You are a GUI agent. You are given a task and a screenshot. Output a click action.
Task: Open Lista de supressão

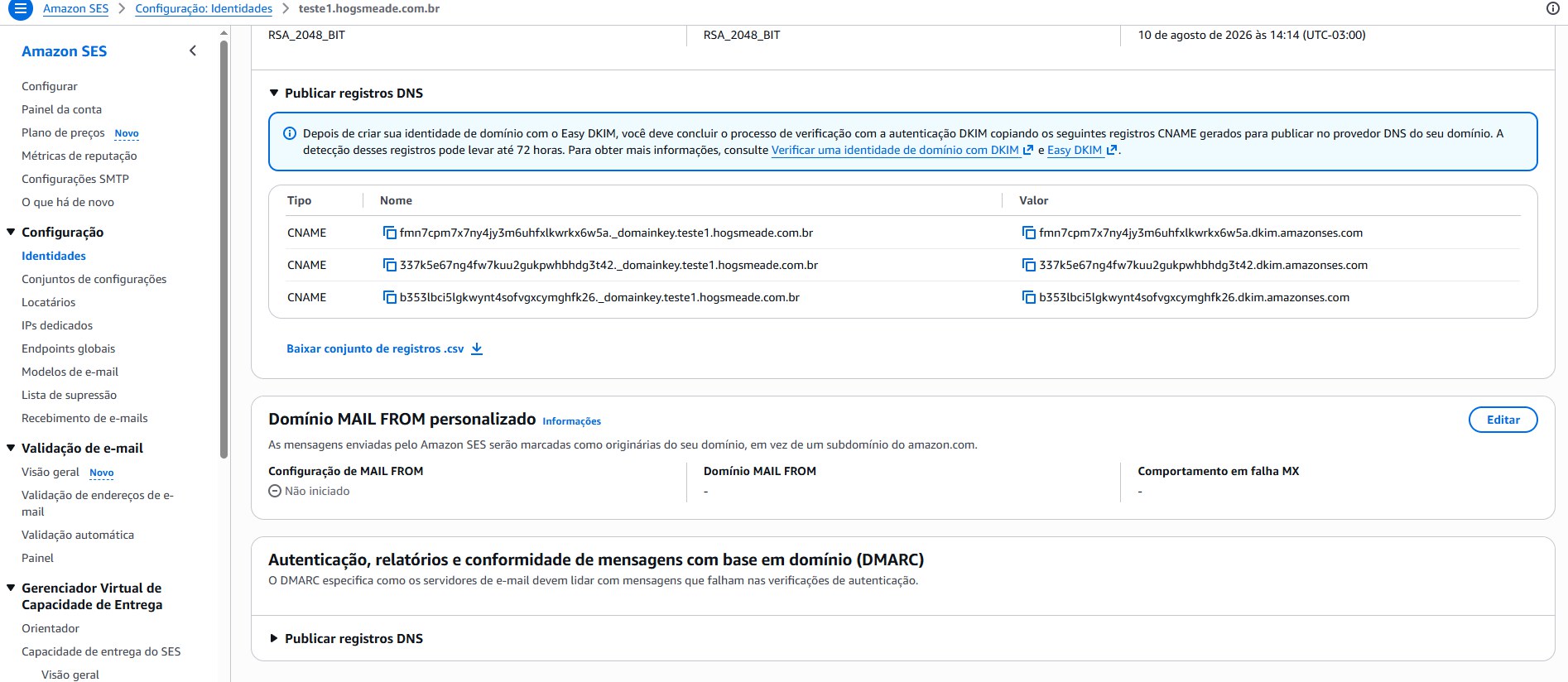point(69,395)
